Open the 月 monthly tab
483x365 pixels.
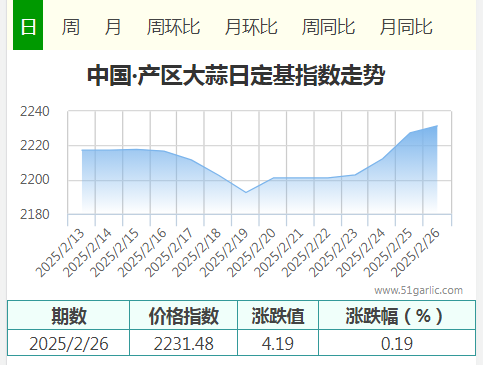click(x=113, y=27)
